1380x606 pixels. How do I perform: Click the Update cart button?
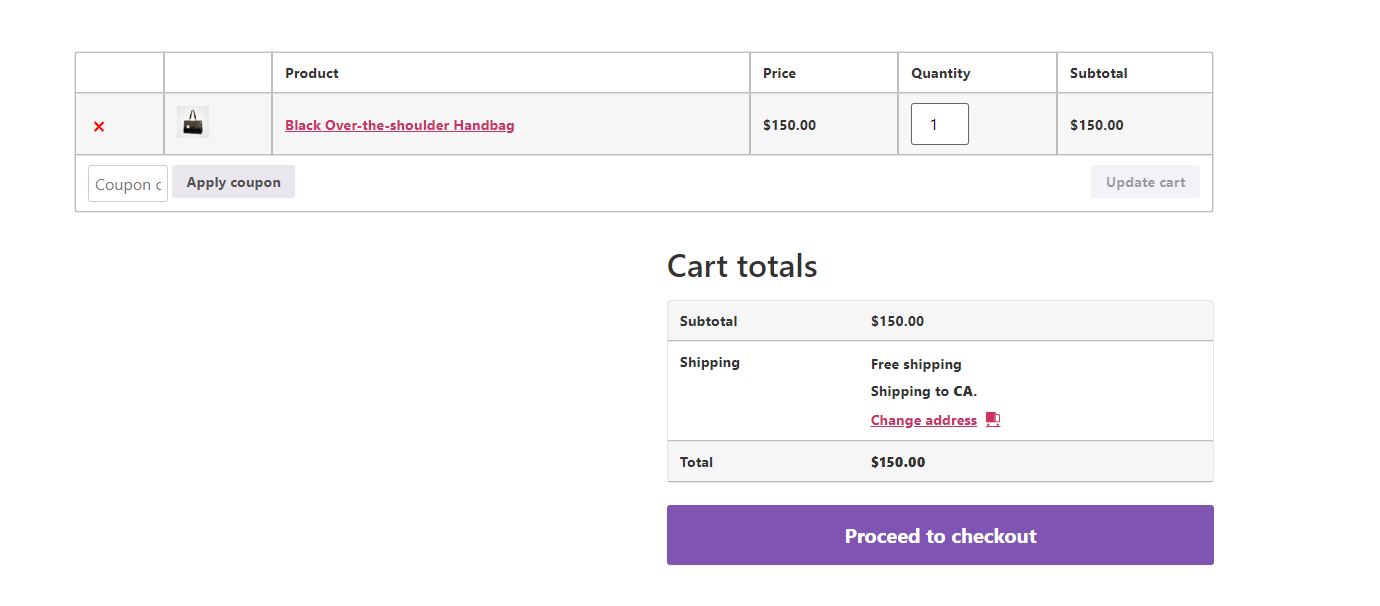(1145, 181)
